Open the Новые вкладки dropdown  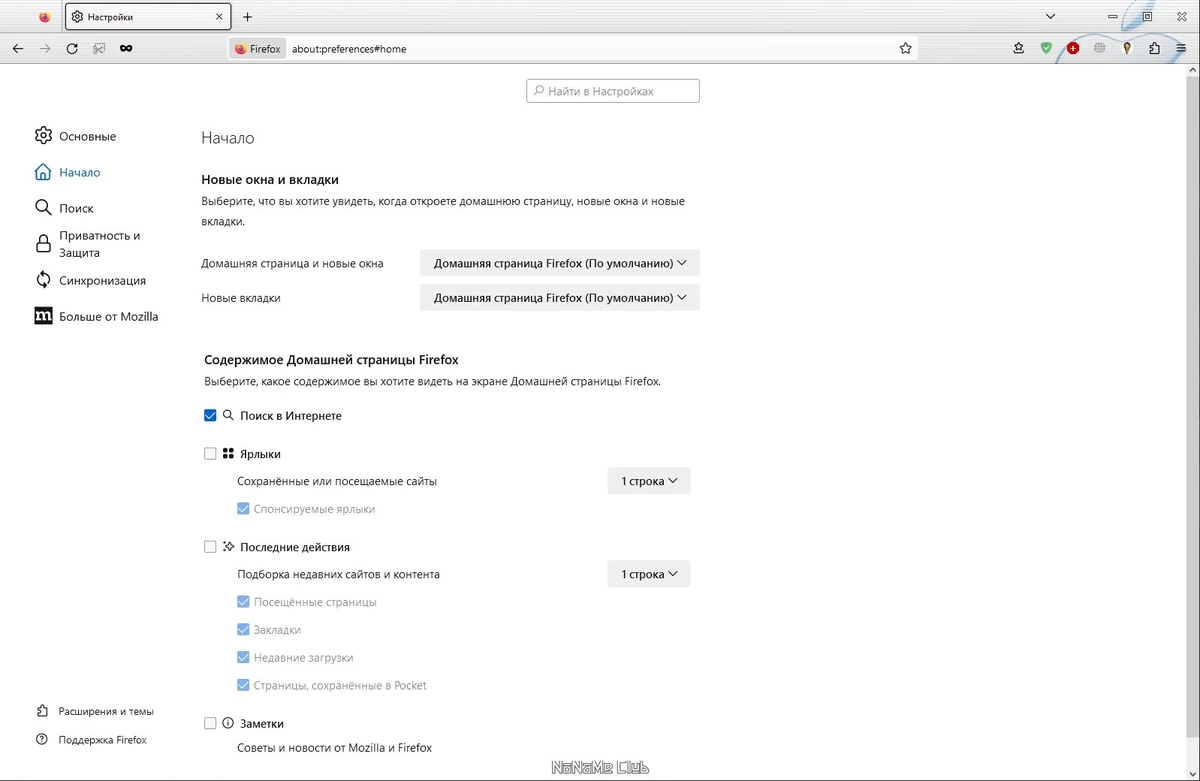(x=559, y=298)
